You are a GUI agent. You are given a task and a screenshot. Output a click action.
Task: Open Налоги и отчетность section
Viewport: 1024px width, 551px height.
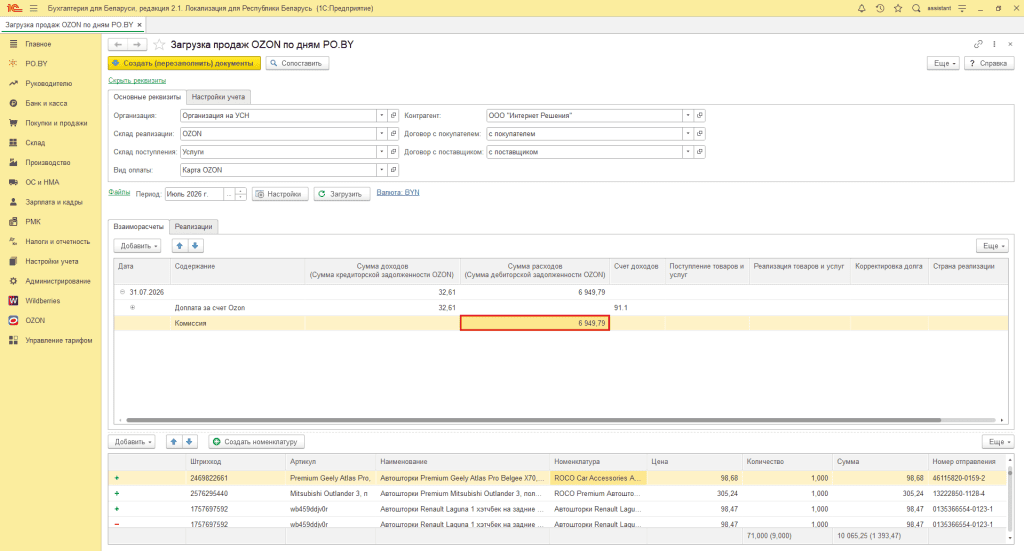(x=57, y=242)
